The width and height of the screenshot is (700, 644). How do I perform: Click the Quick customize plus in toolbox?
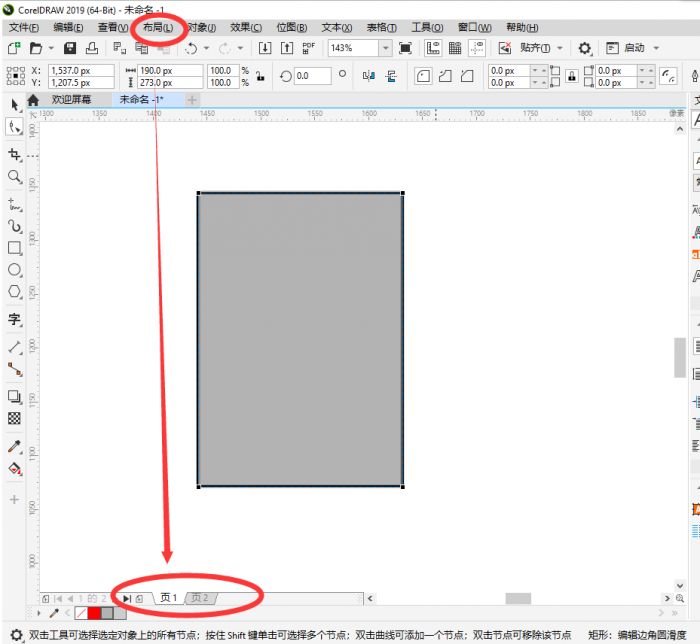pos(14,499)
